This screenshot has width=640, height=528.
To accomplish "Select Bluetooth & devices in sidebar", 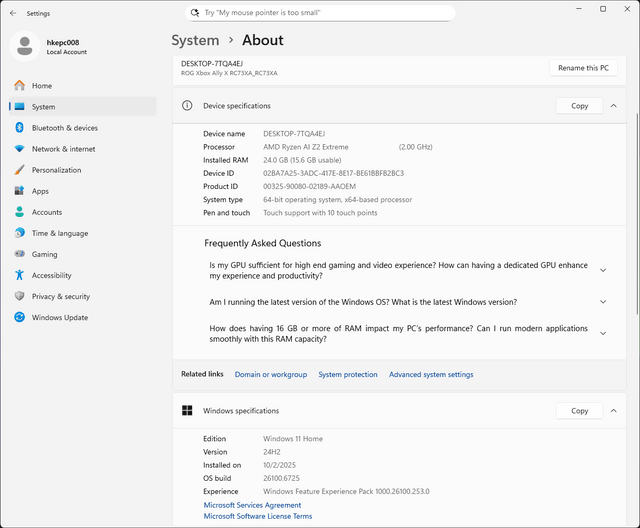I will 82,128.
